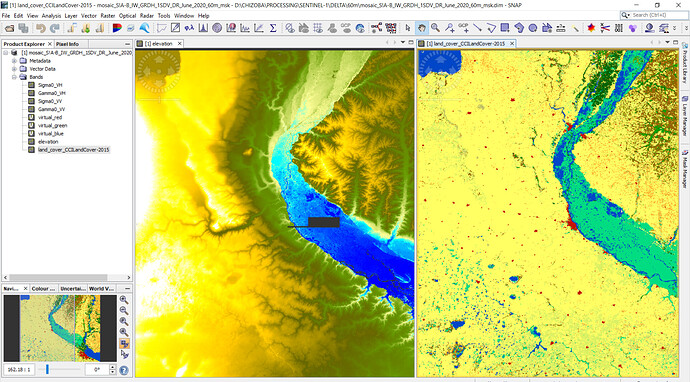The height and width of the screenshot is (382, 690).
Task: Select the panning hand tool
Action: (422, 28)
